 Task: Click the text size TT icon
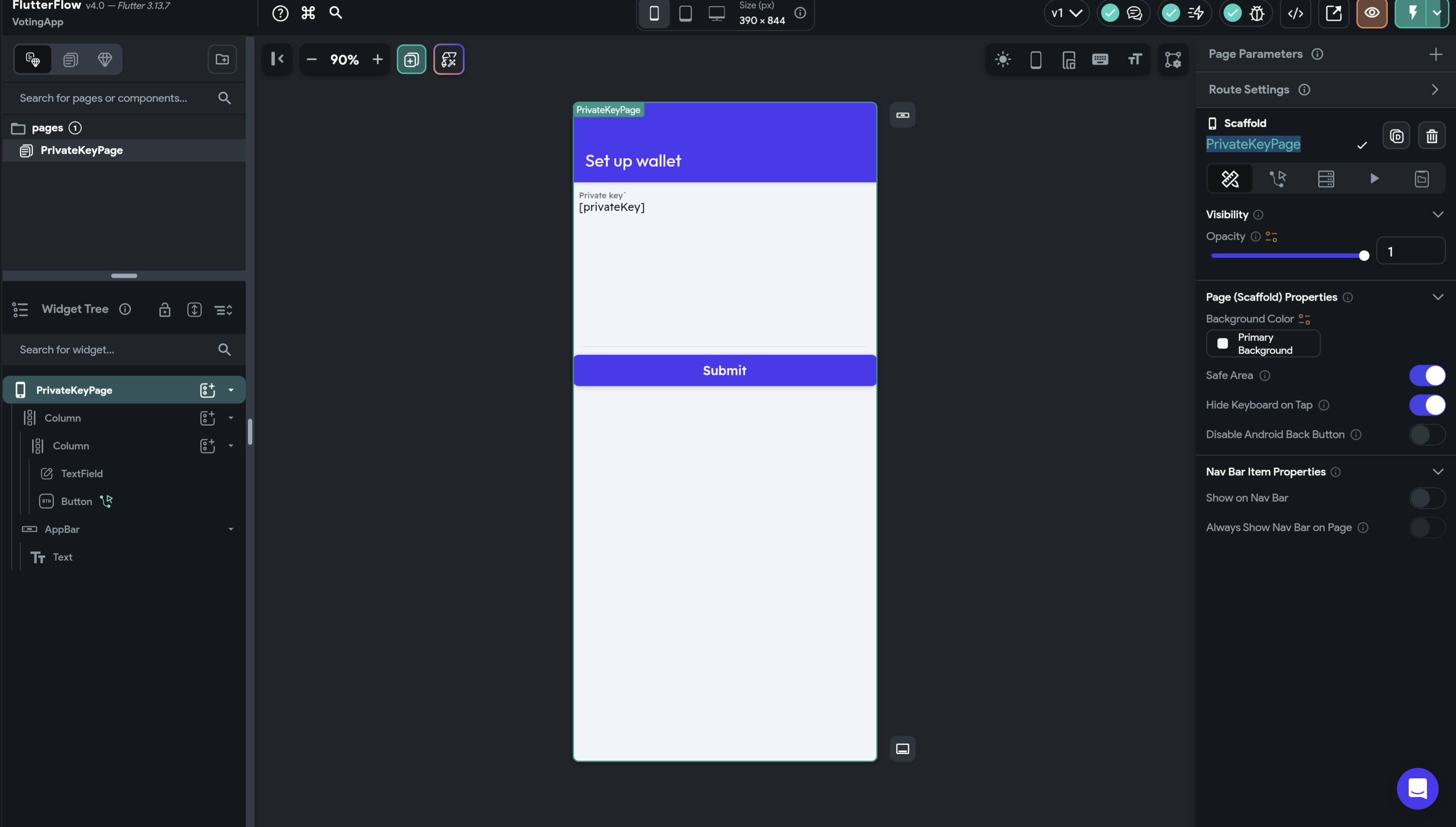pyautogui.click(x=1134, y=59)
